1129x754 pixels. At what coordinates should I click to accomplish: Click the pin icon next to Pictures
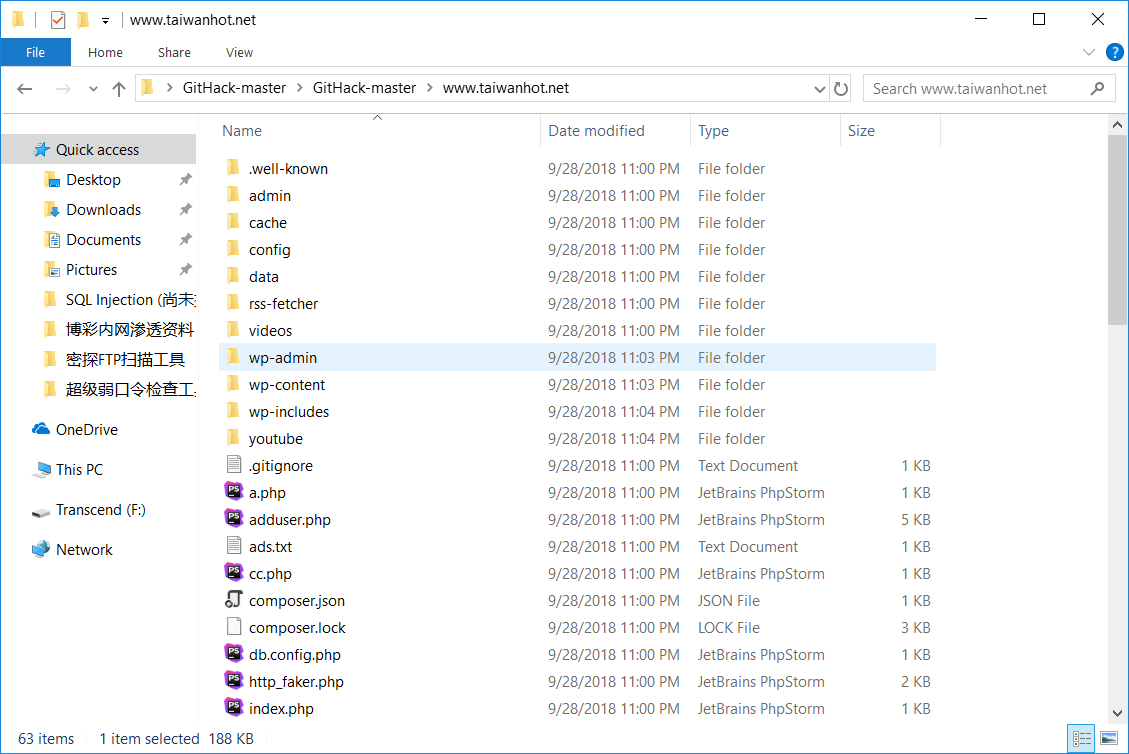tap(186, 269)
